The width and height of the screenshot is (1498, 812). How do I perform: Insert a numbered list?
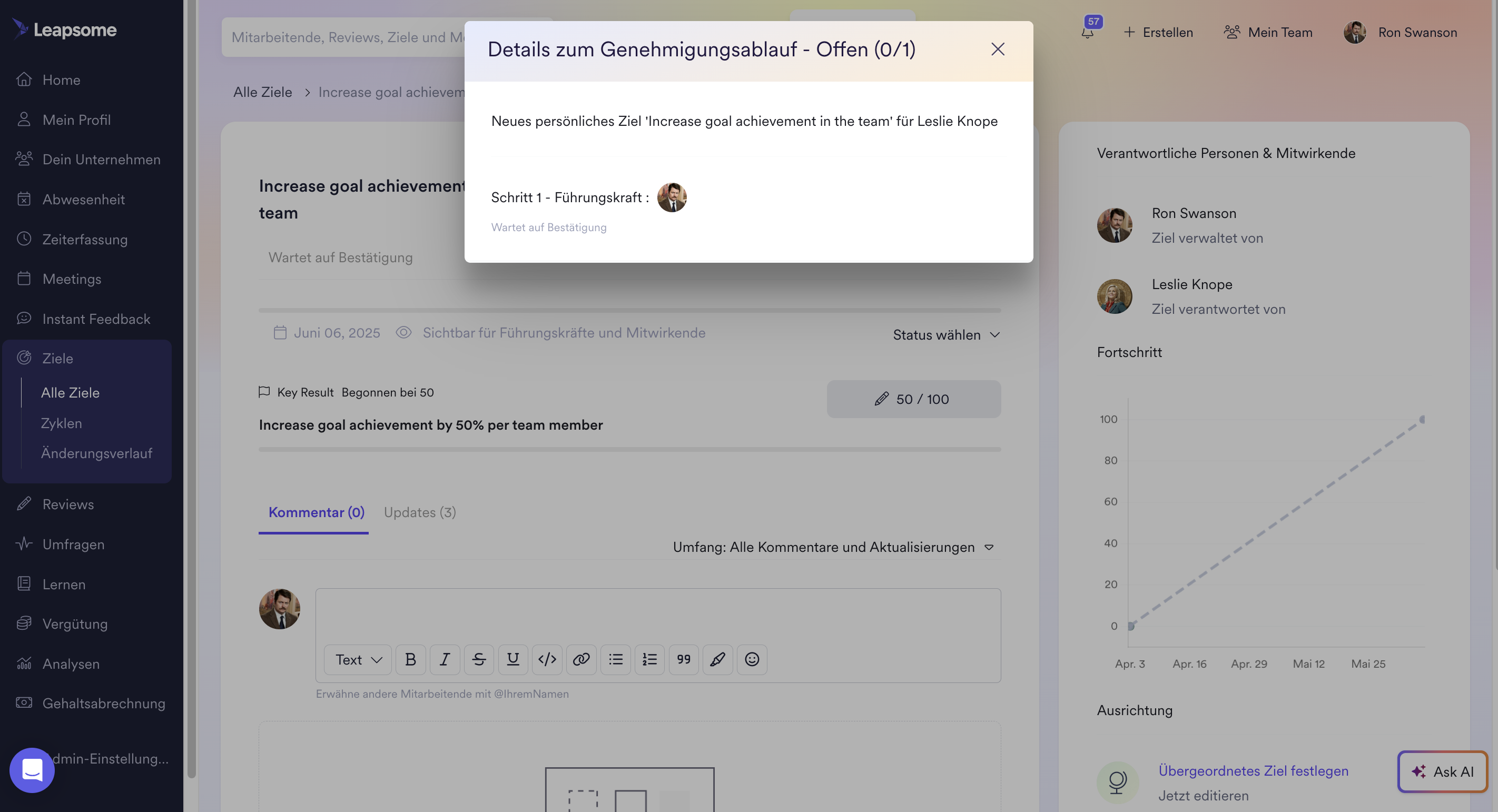[649, 659]
